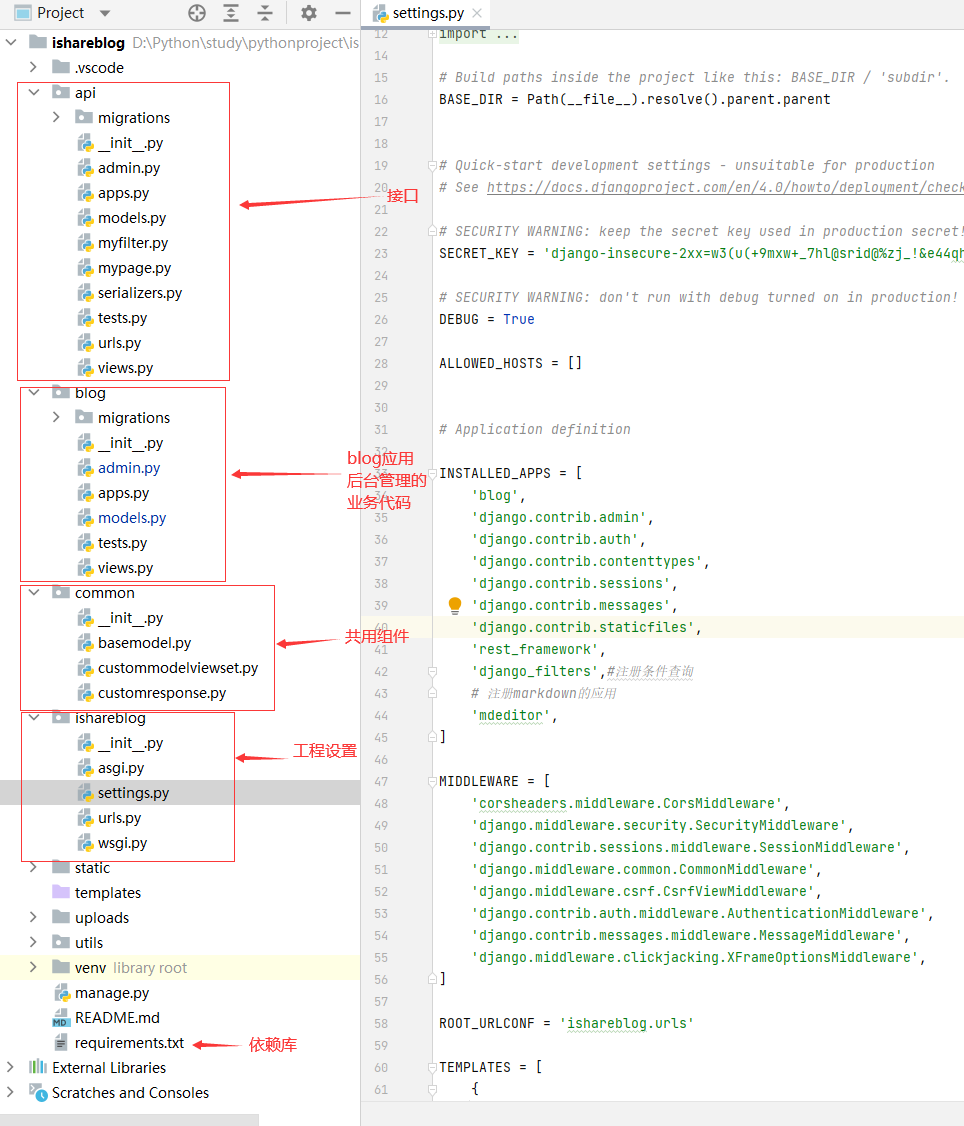Collapse the api folder

tap(34, 92)
